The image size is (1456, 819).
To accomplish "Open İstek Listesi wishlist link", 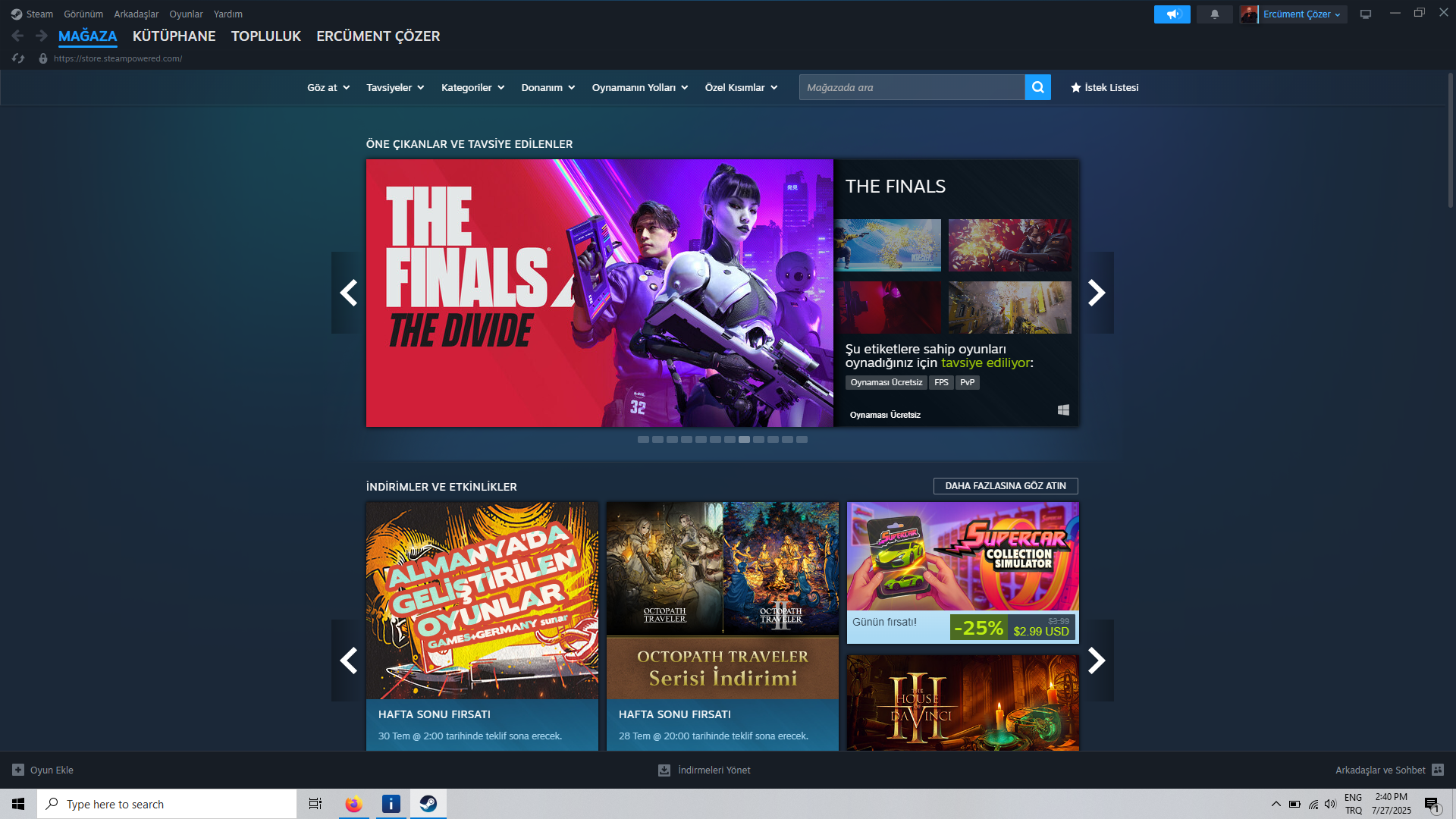I will [1104, 87].
